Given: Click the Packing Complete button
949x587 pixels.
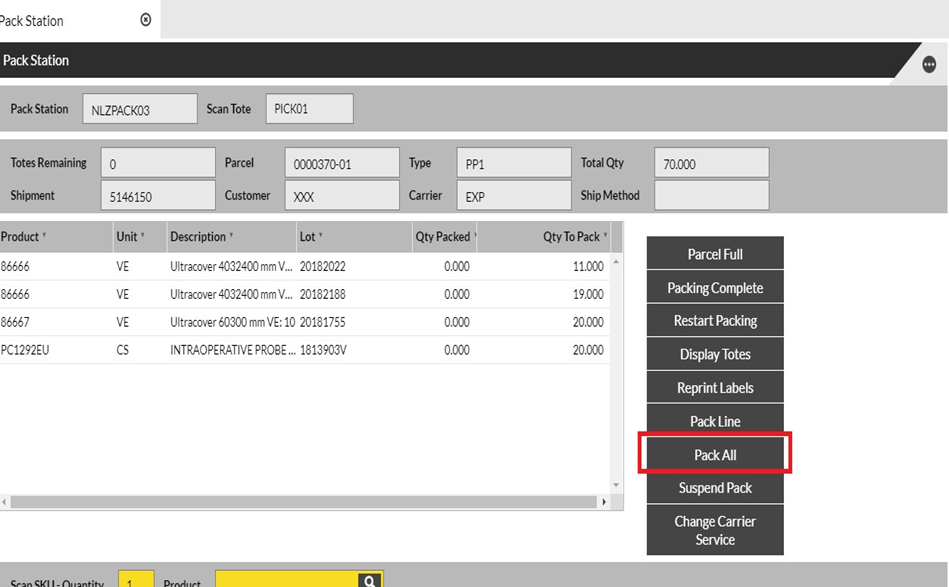Looking at the screenshot, I should point(715,288).
